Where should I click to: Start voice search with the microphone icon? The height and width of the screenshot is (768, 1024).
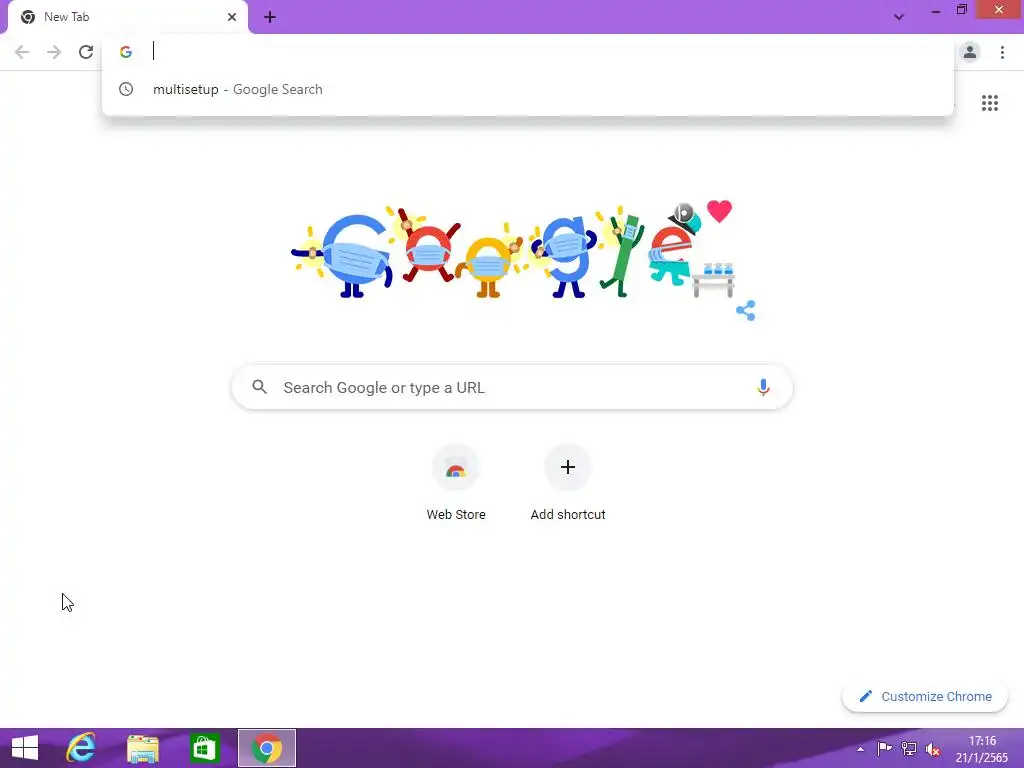coord(763,387)
